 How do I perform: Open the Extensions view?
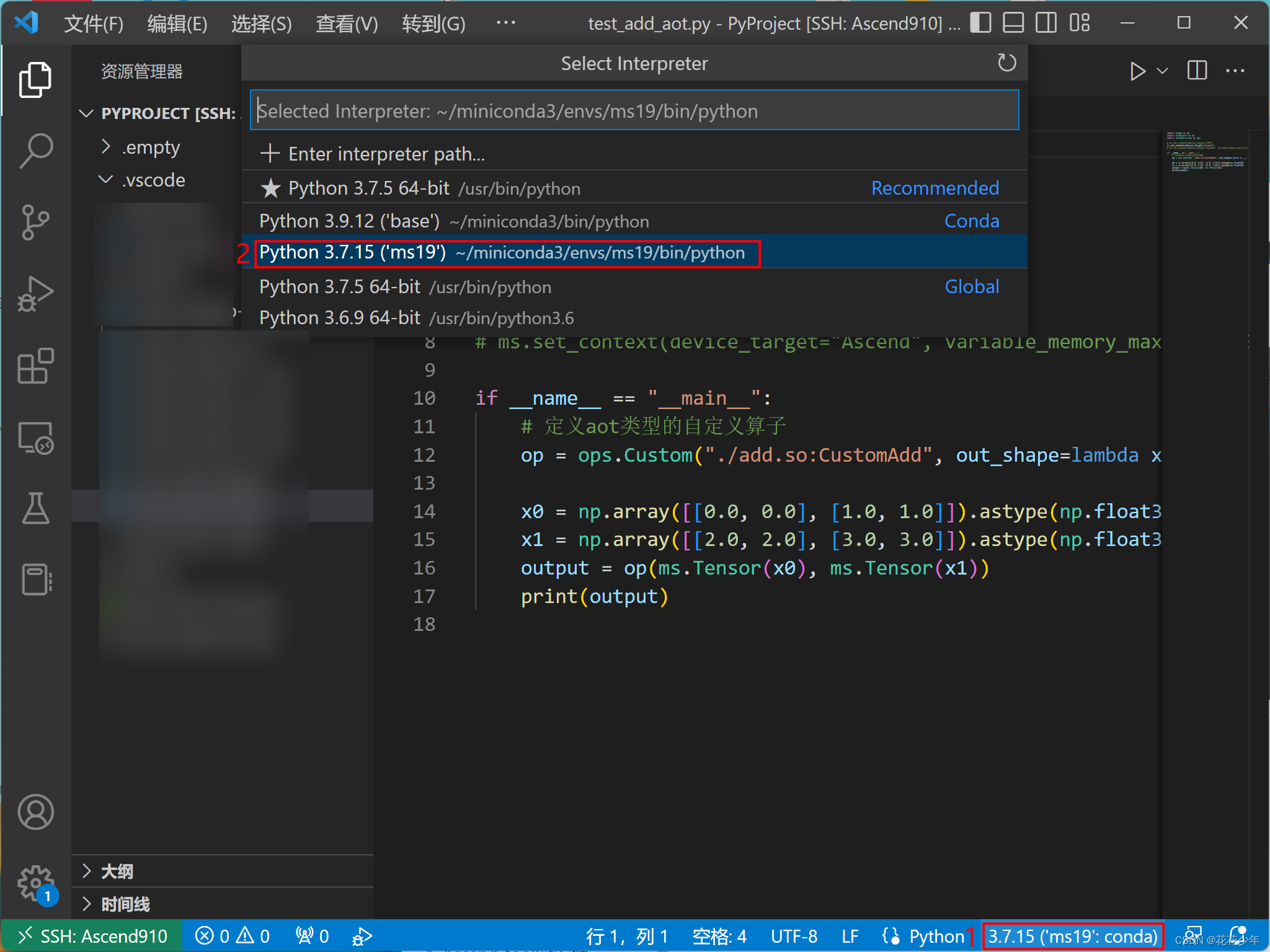pyautogui.click(x=35, y=366)
